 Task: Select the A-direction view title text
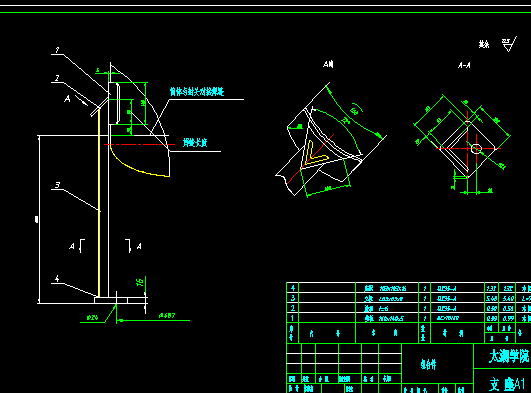328,64
